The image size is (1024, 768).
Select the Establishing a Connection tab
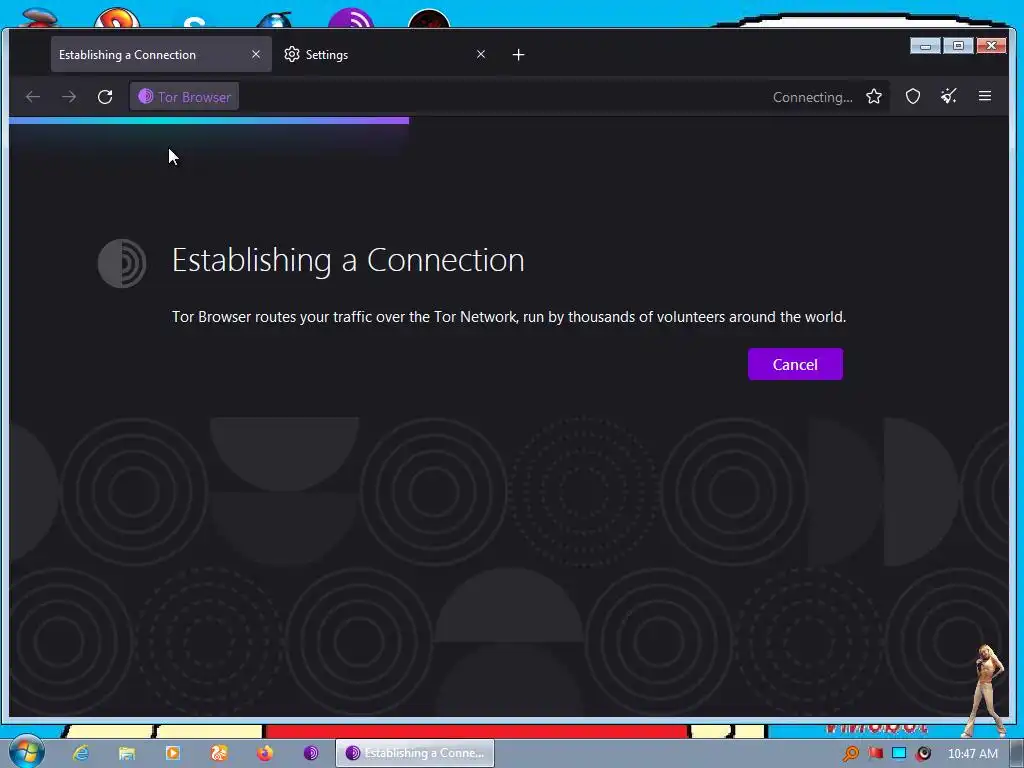(161, 54)
